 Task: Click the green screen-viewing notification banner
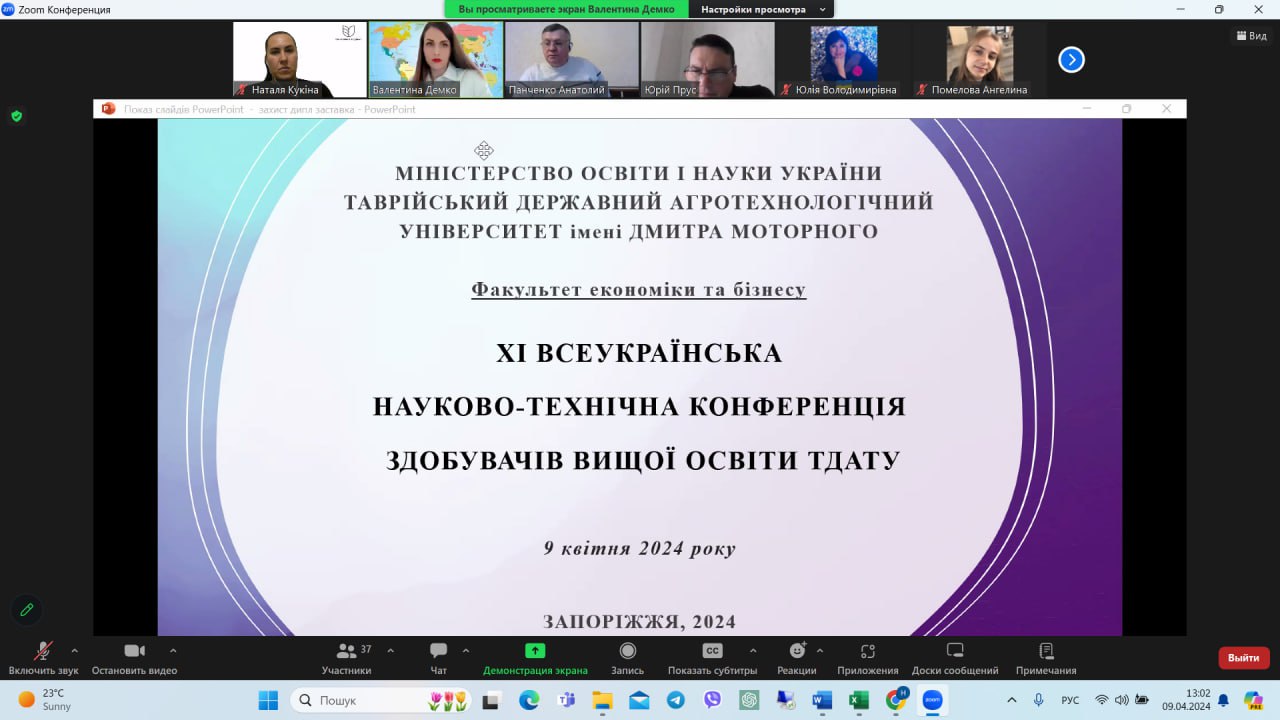pos(567,9)
